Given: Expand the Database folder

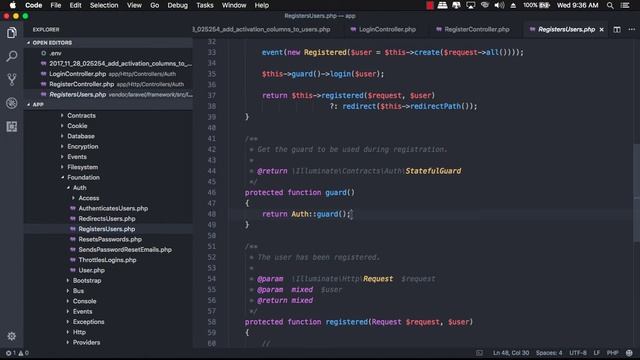Looking at the screenshot, I should click(x=62, y=136).
